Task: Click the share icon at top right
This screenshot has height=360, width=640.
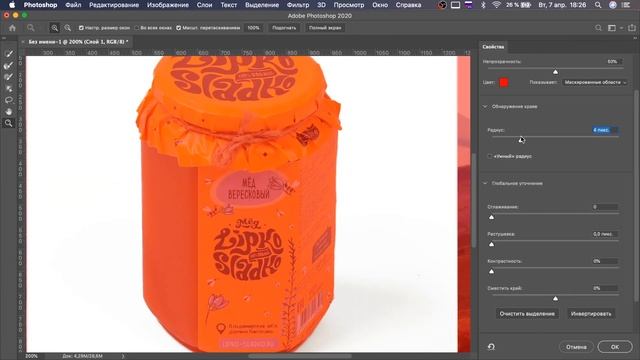Action: point(631,28)
